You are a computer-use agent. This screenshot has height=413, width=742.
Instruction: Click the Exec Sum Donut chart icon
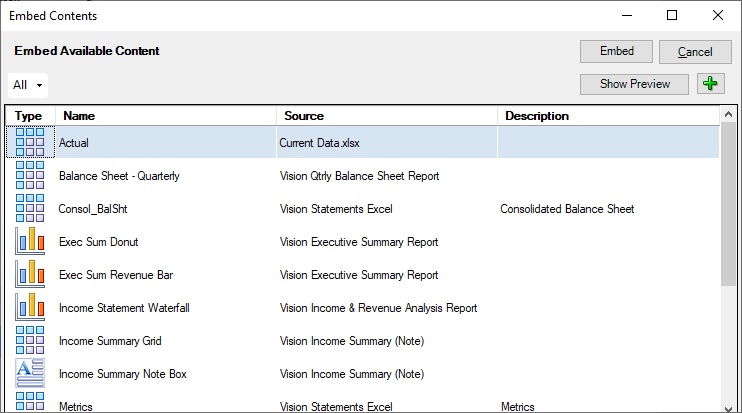(30, 241)
